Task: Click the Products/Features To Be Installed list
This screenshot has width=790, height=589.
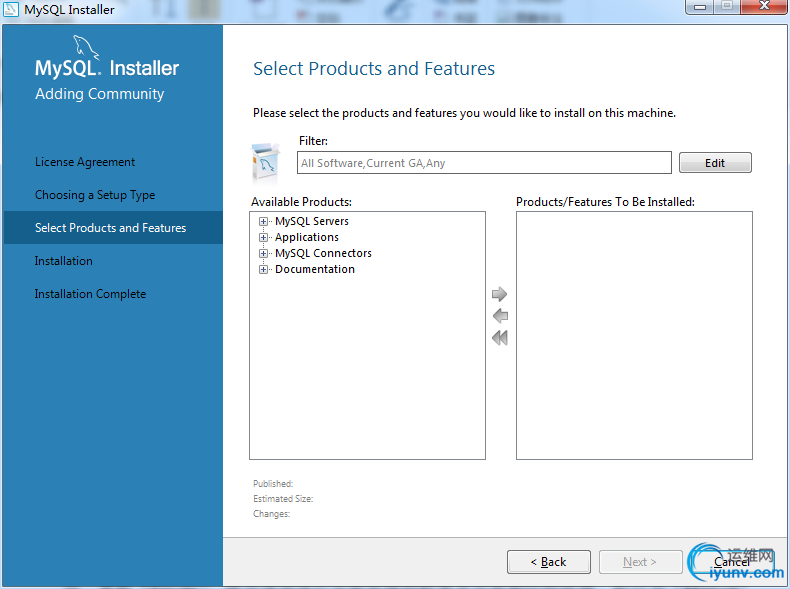Action: (634, 336)
